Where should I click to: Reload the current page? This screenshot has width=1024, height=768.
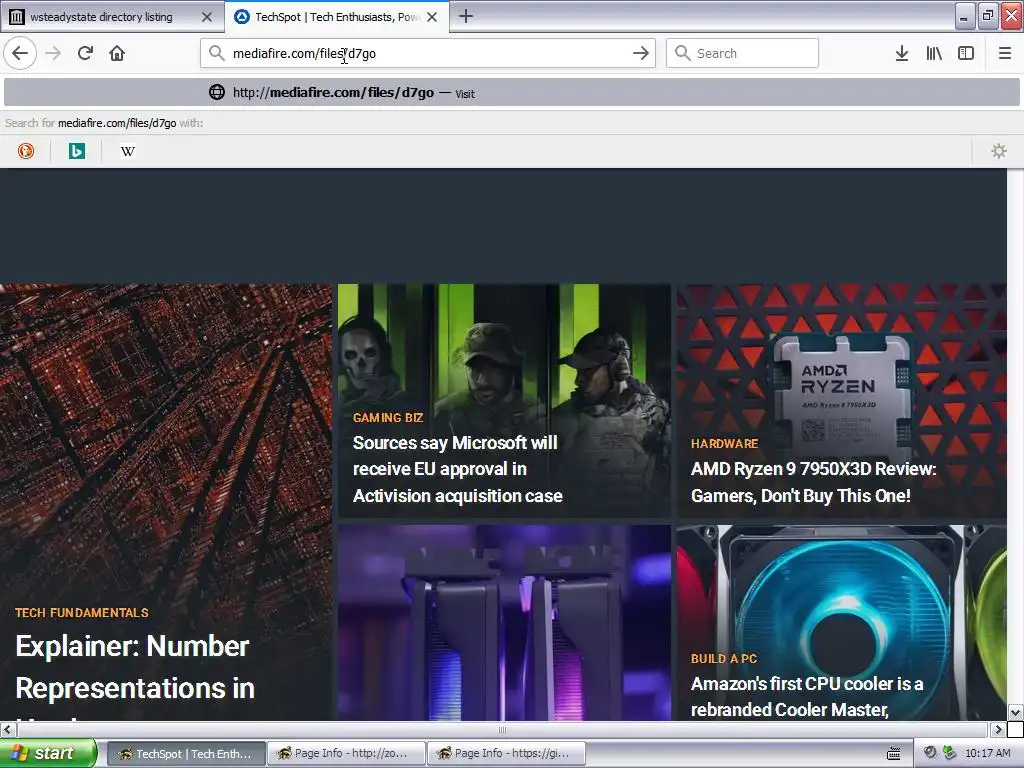[85, 53]
